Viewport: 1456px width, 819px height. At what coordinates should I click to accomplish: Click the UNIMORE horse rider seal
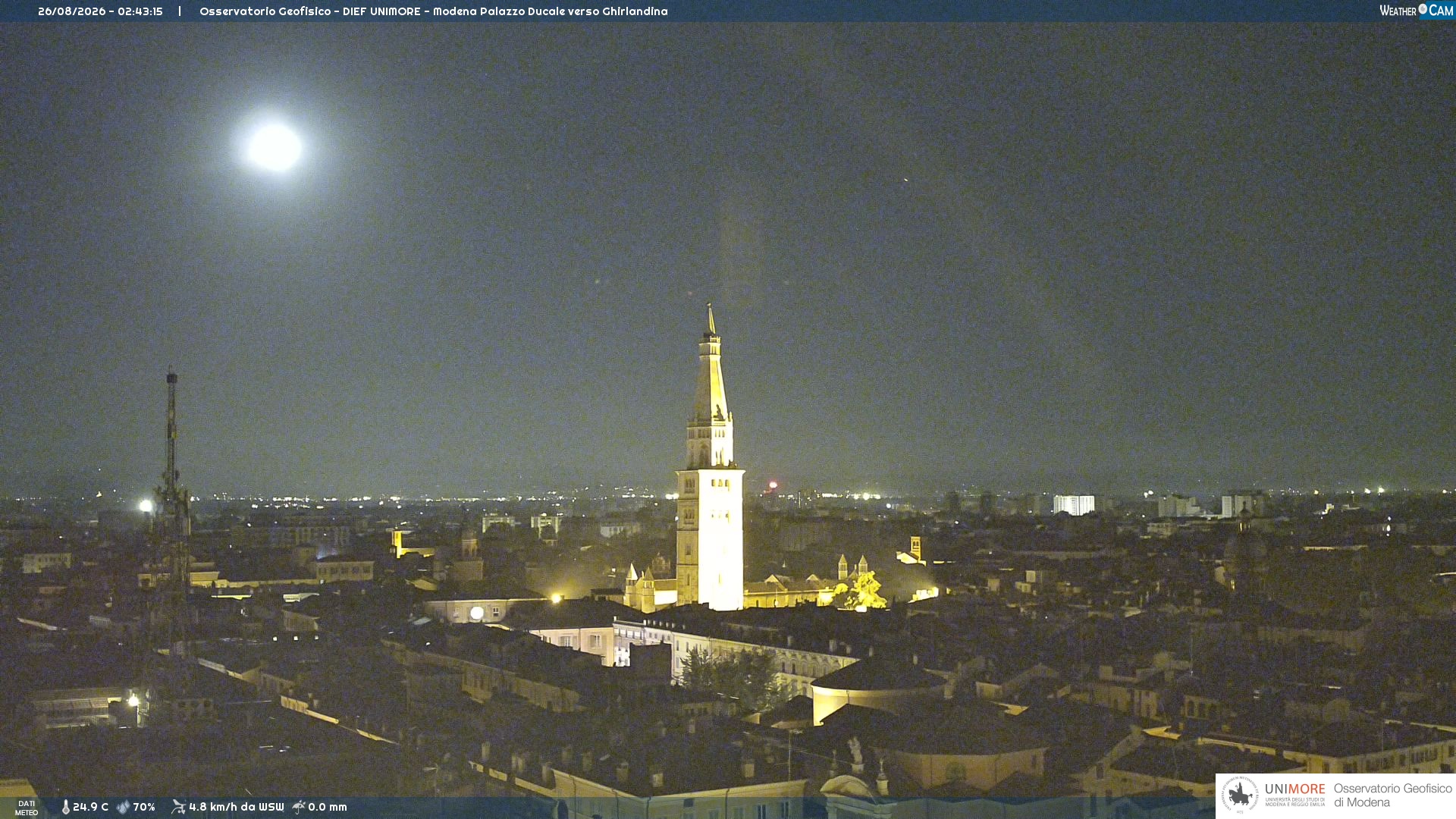click(x=1240, y=795)
